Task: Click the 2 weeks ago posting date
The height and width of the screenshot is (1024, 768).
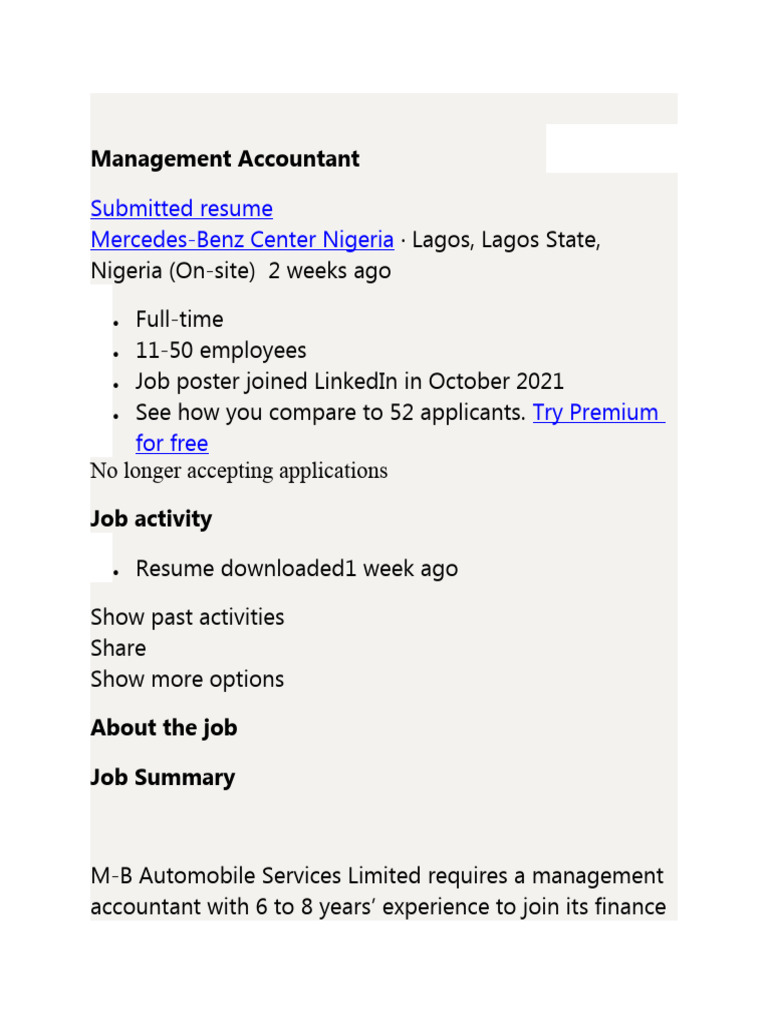Action: point(330,271)
